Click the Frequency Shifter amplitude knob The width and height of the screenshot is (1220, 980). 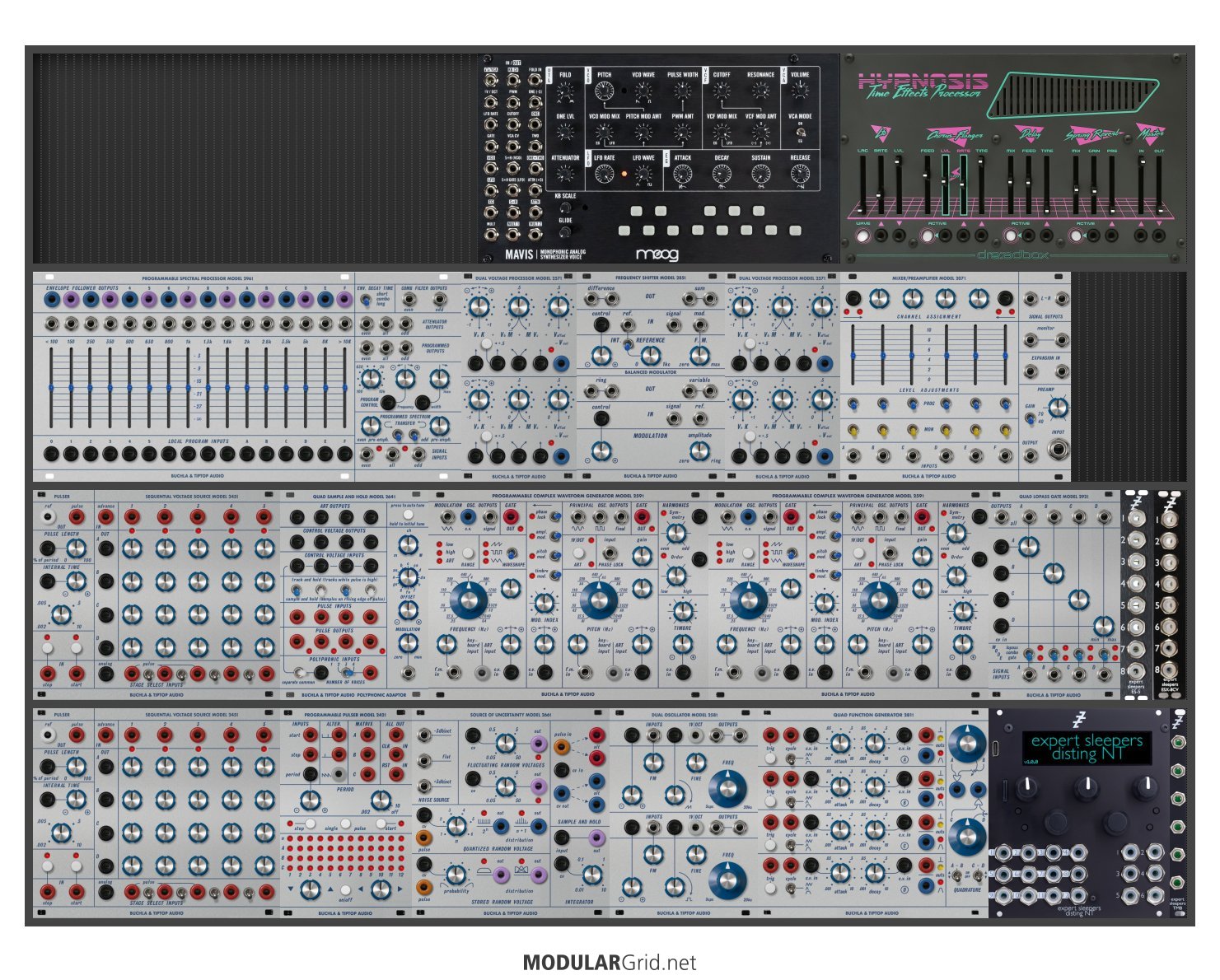click(699, 451)
